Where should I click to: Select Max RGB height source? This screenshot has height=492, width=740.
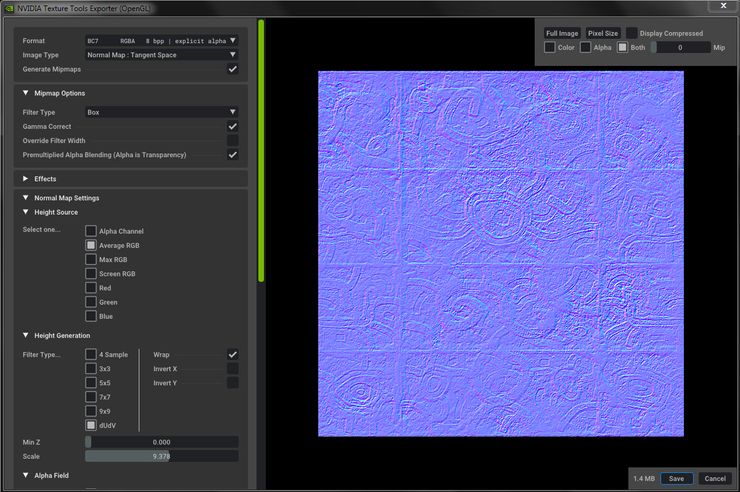91,259
